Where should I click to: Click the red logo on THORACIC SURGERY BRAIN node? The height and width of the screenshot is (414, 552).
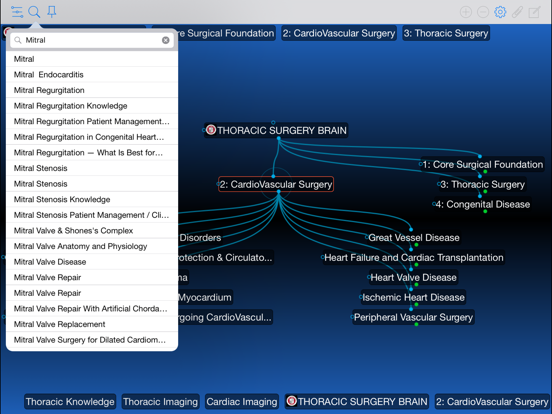pyautogui.click(x=211, y=130)
